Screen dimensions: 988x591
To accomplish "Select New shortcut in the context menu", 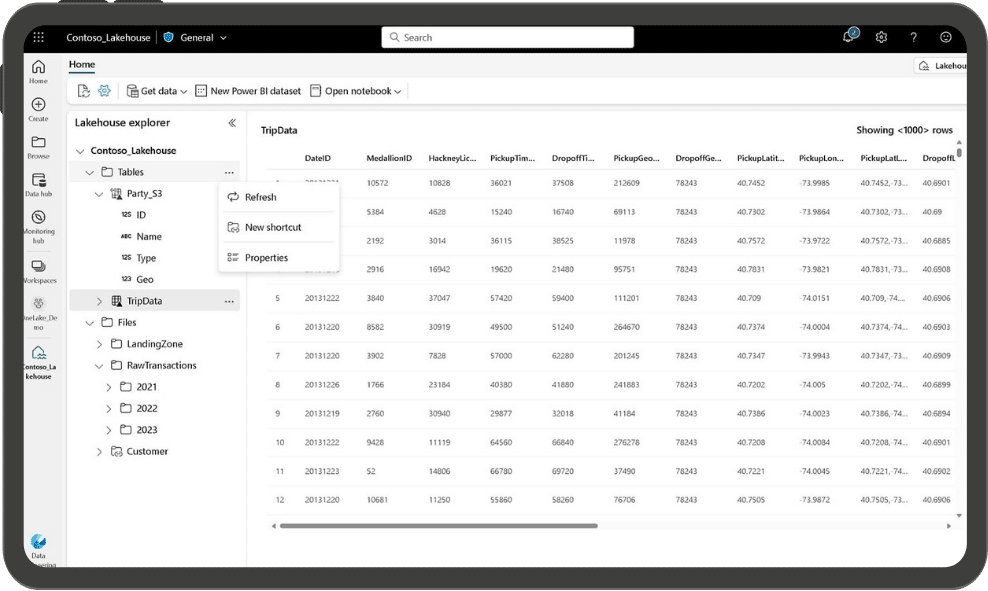I will coord(278,227).
